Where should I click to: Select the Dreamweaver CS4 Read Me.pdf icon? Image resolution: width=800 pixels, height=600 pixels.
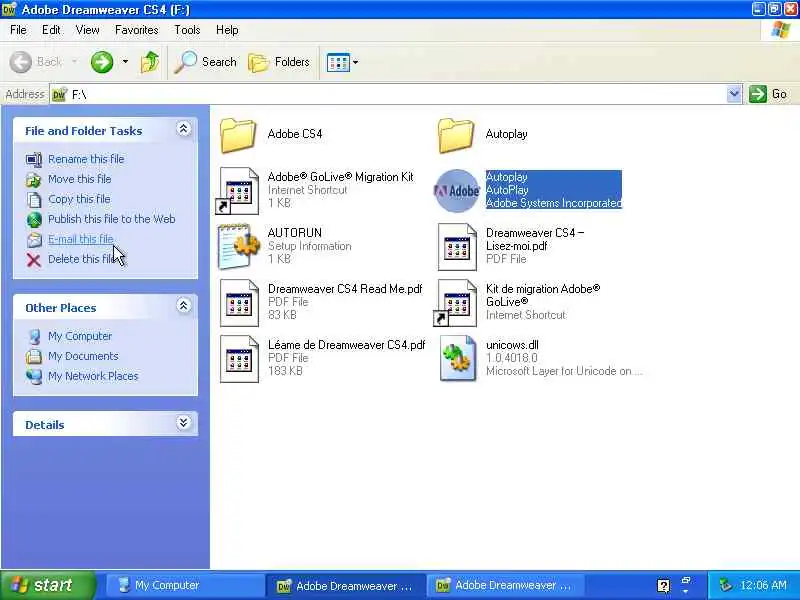[x=239, y=303]
